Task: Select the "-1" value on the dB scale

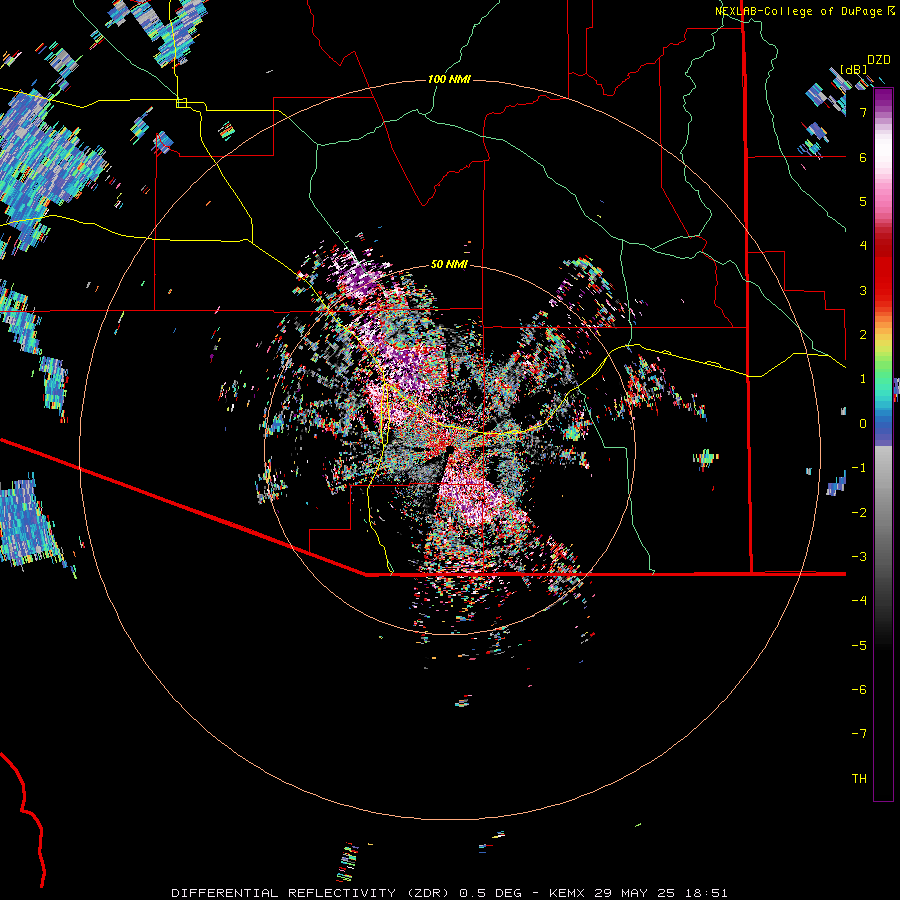Action: point(859,468)
